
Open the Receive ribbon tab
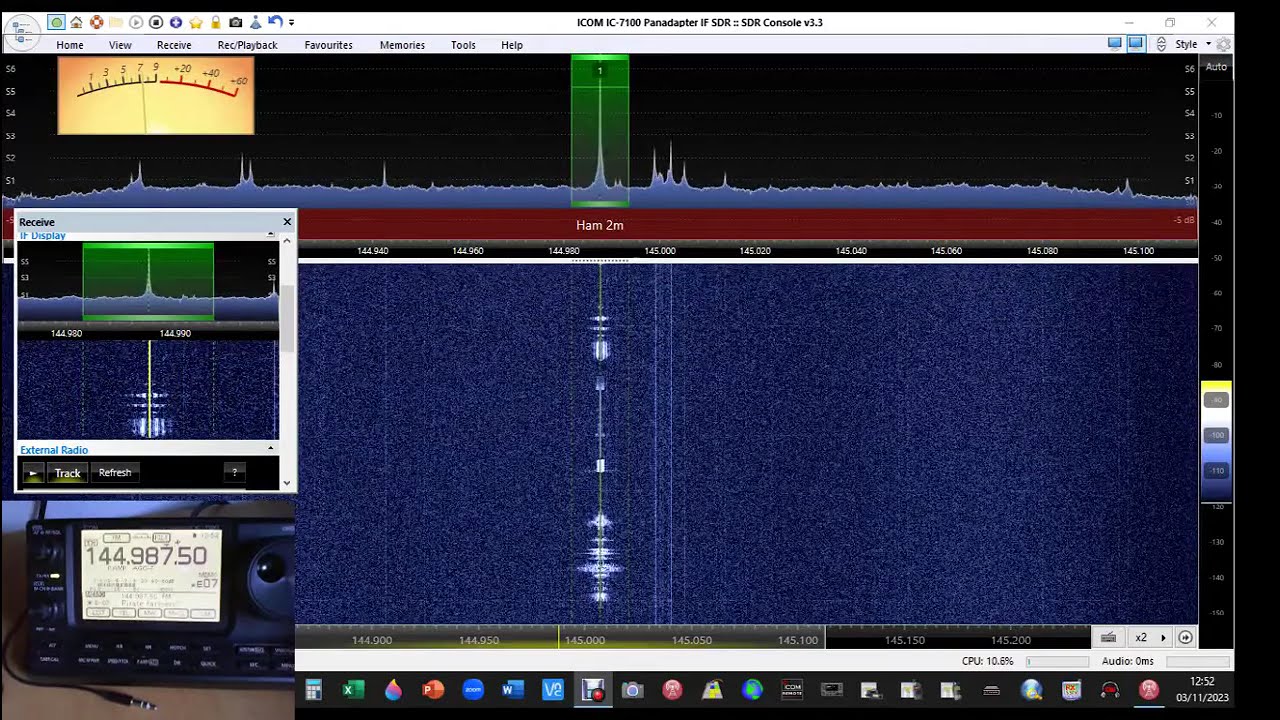pos(174,45)
